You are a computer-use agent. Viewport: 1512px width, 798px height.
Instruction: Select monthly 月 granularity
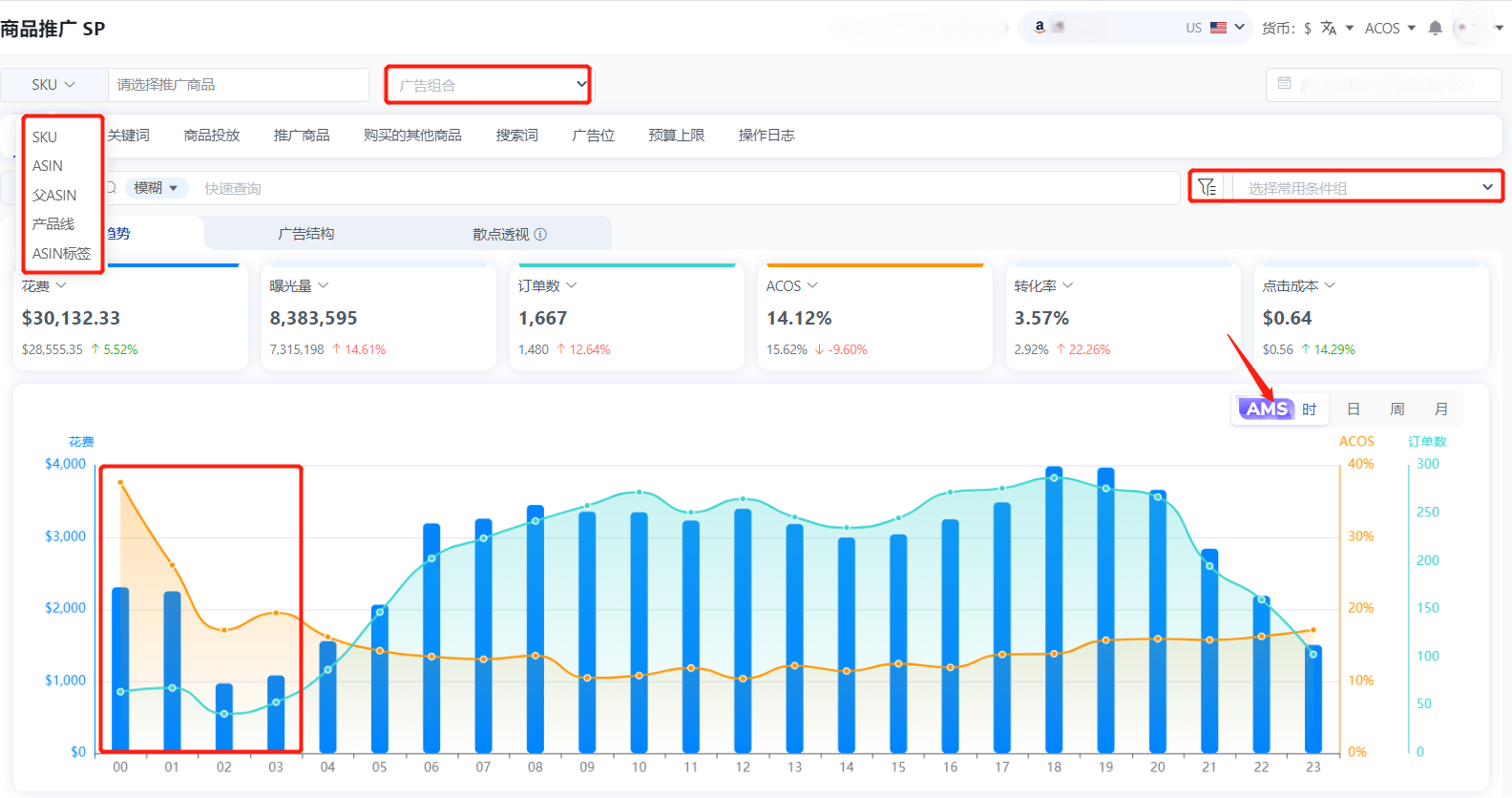coord(1441,409)
